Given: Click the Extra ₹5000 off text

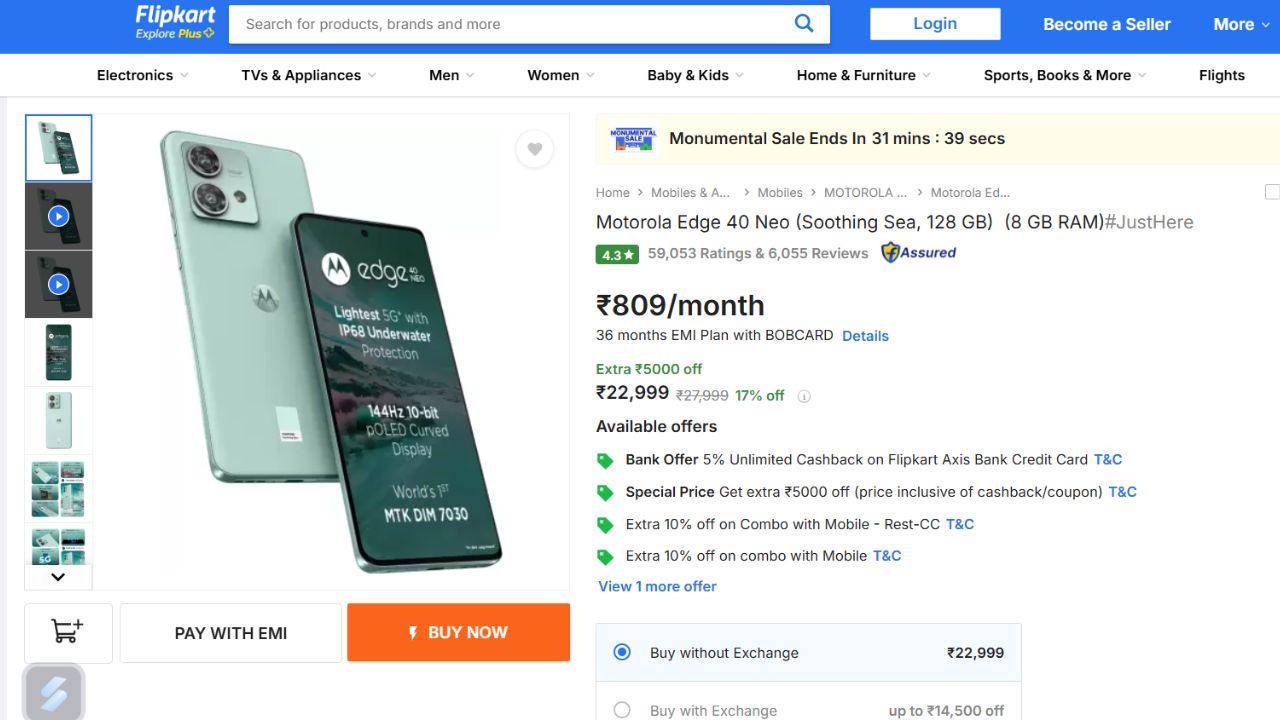Looking at the screenshot, I should [x=649, y=369].
